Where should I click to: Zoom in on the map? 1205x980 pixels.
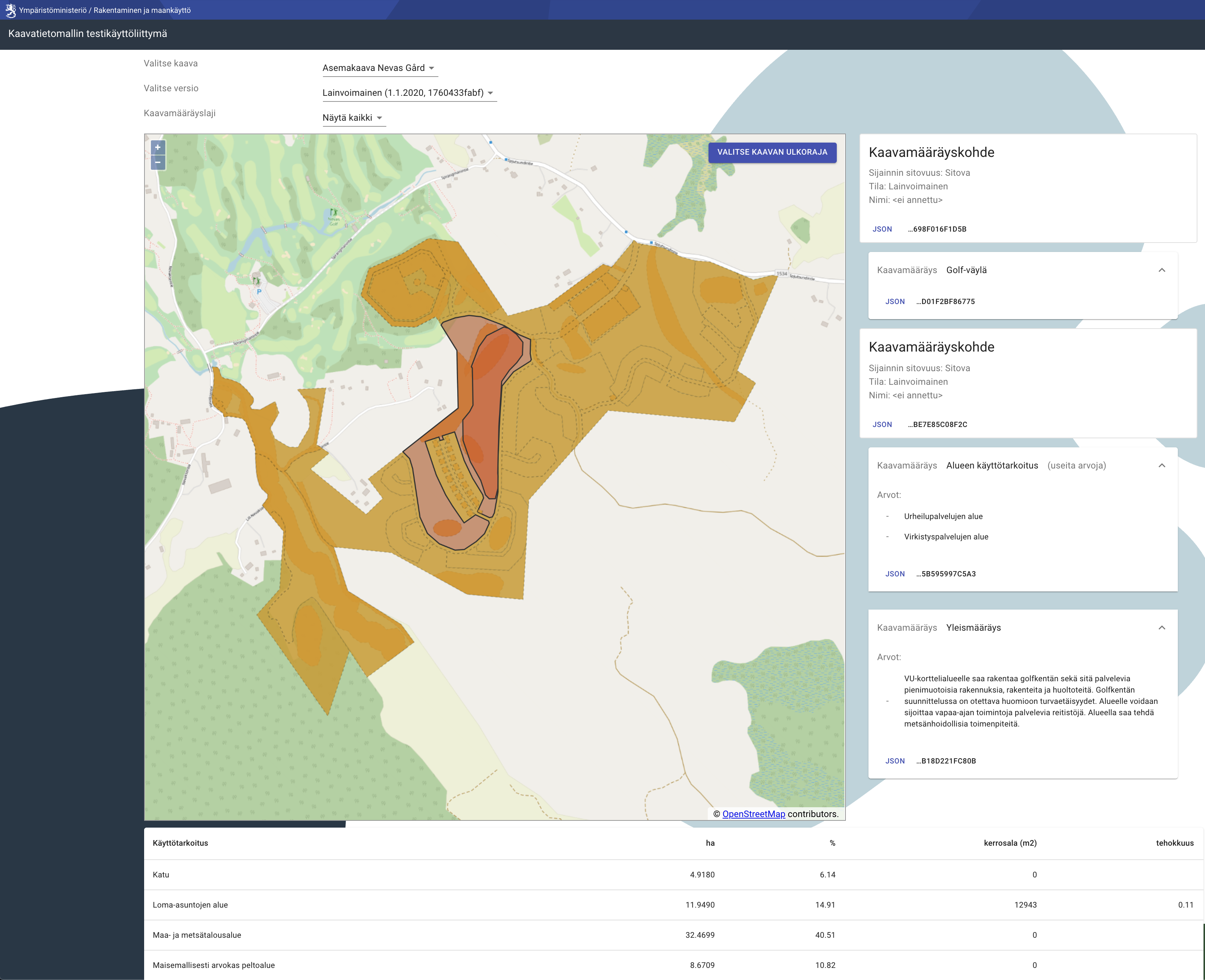point(158,147)
